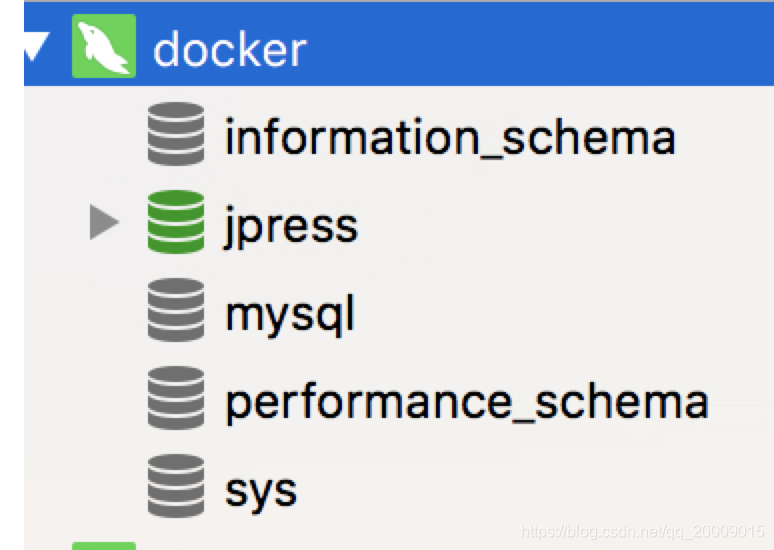Click the gray mysql database icon
The width and height of the screenshot is (774, 550).
(x=176, y=310)
